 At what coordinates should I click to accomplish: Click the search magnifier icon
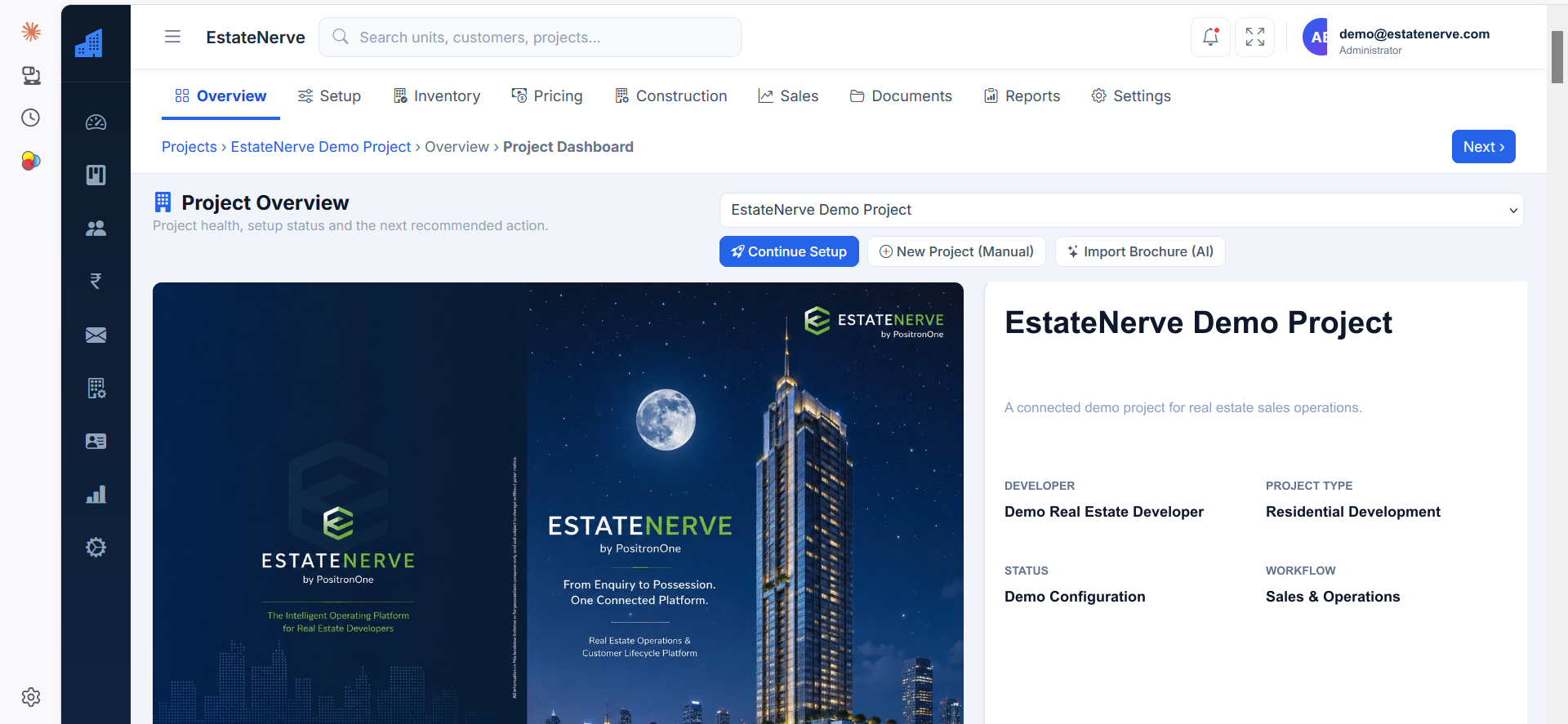[x=341, y=37]
